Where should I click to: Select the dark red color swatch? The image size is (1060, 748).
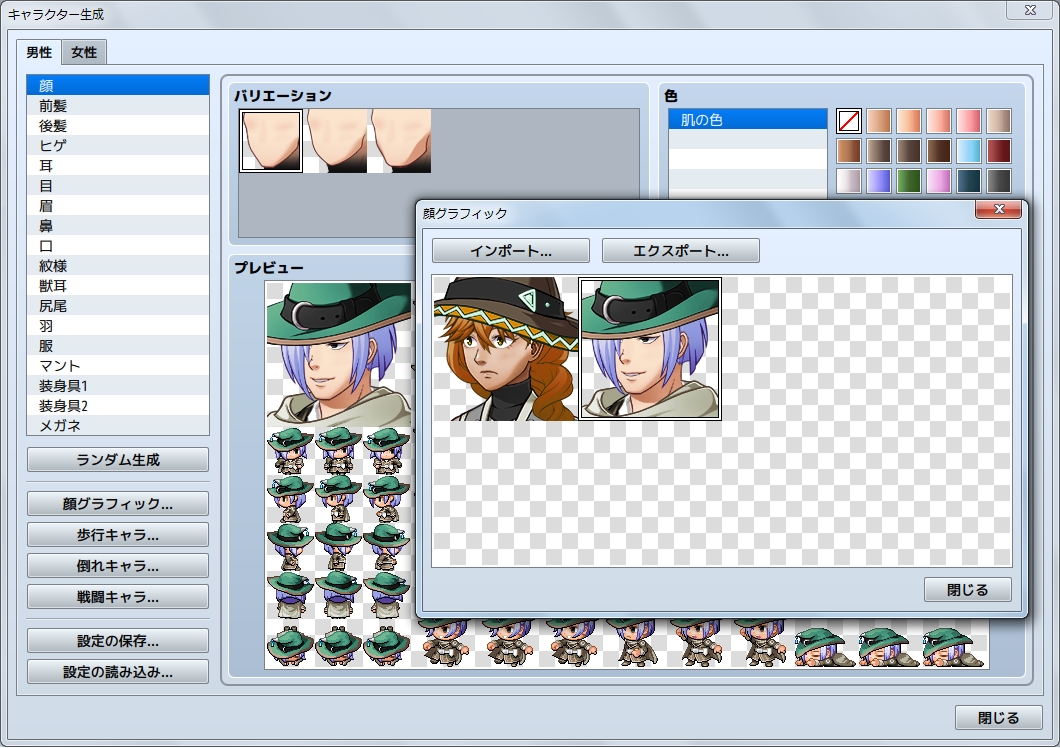(999, 151)
